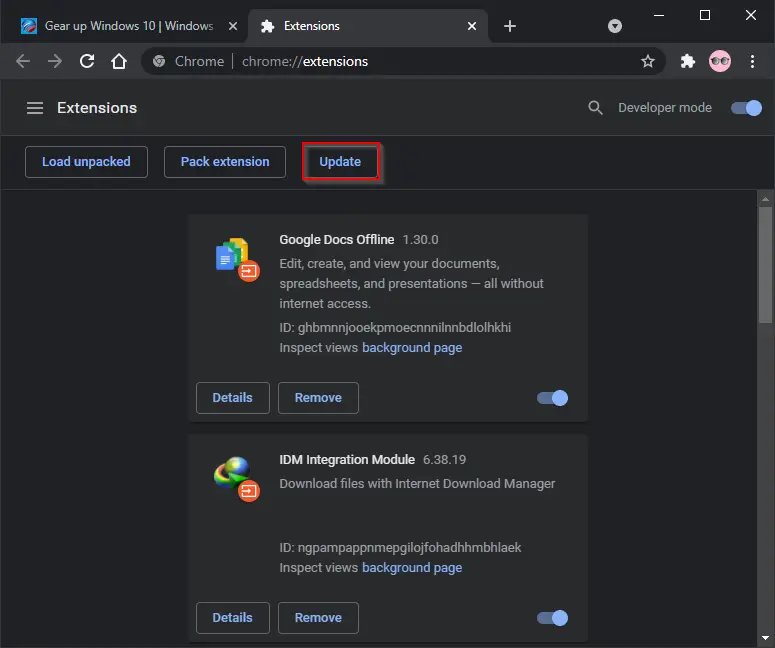Maximize the Chrome window
Viewport: 775px width, 648px height.
coord(705,15)
